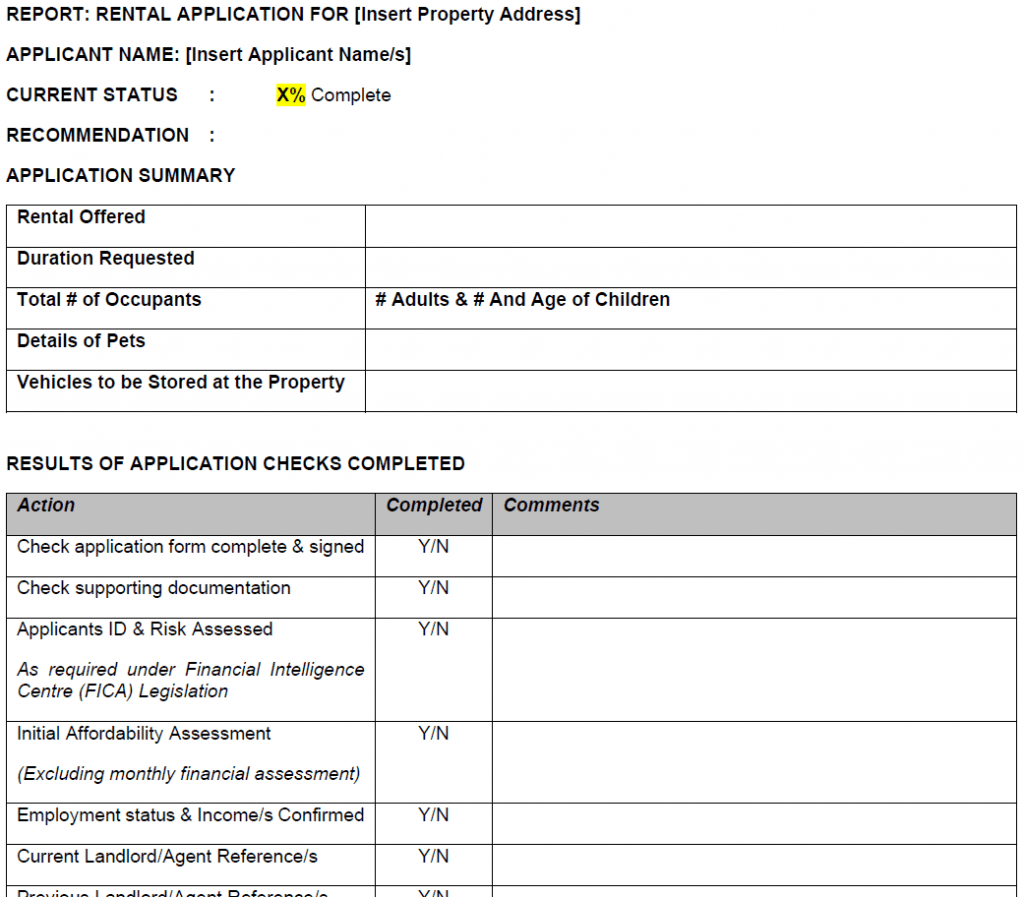
Task: Select the Insert Property Address placeholder
Action: coord(468,14)
